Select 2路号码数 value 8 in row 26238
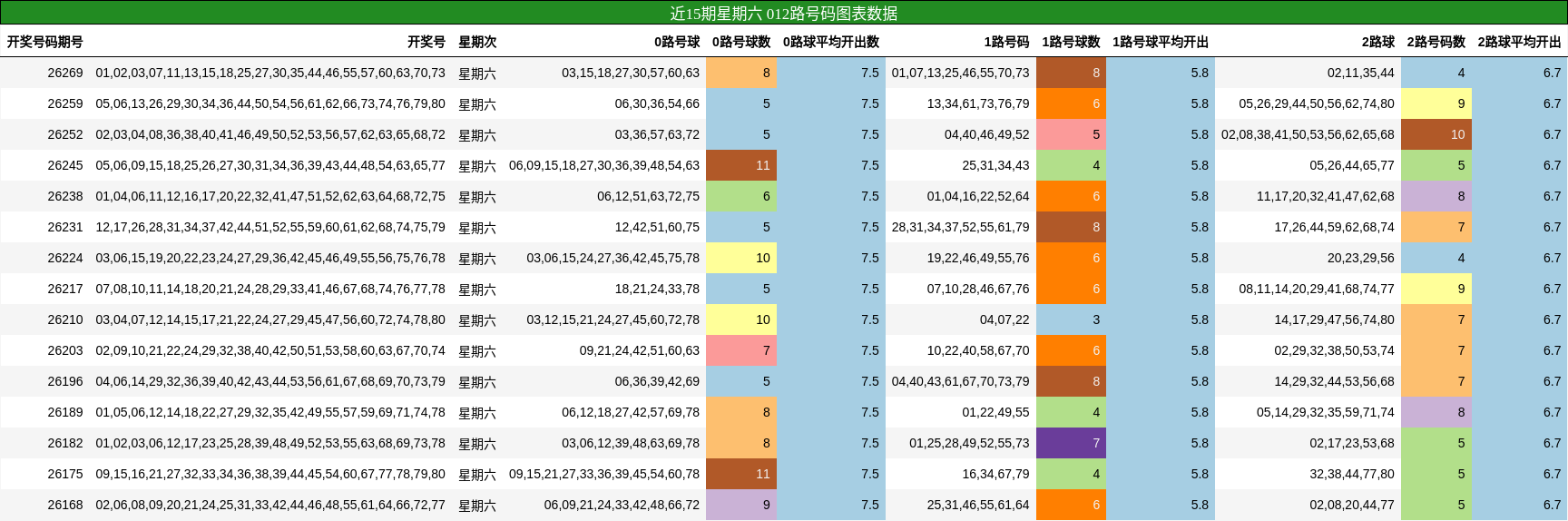1568x521 pixels. [1436, 196]
